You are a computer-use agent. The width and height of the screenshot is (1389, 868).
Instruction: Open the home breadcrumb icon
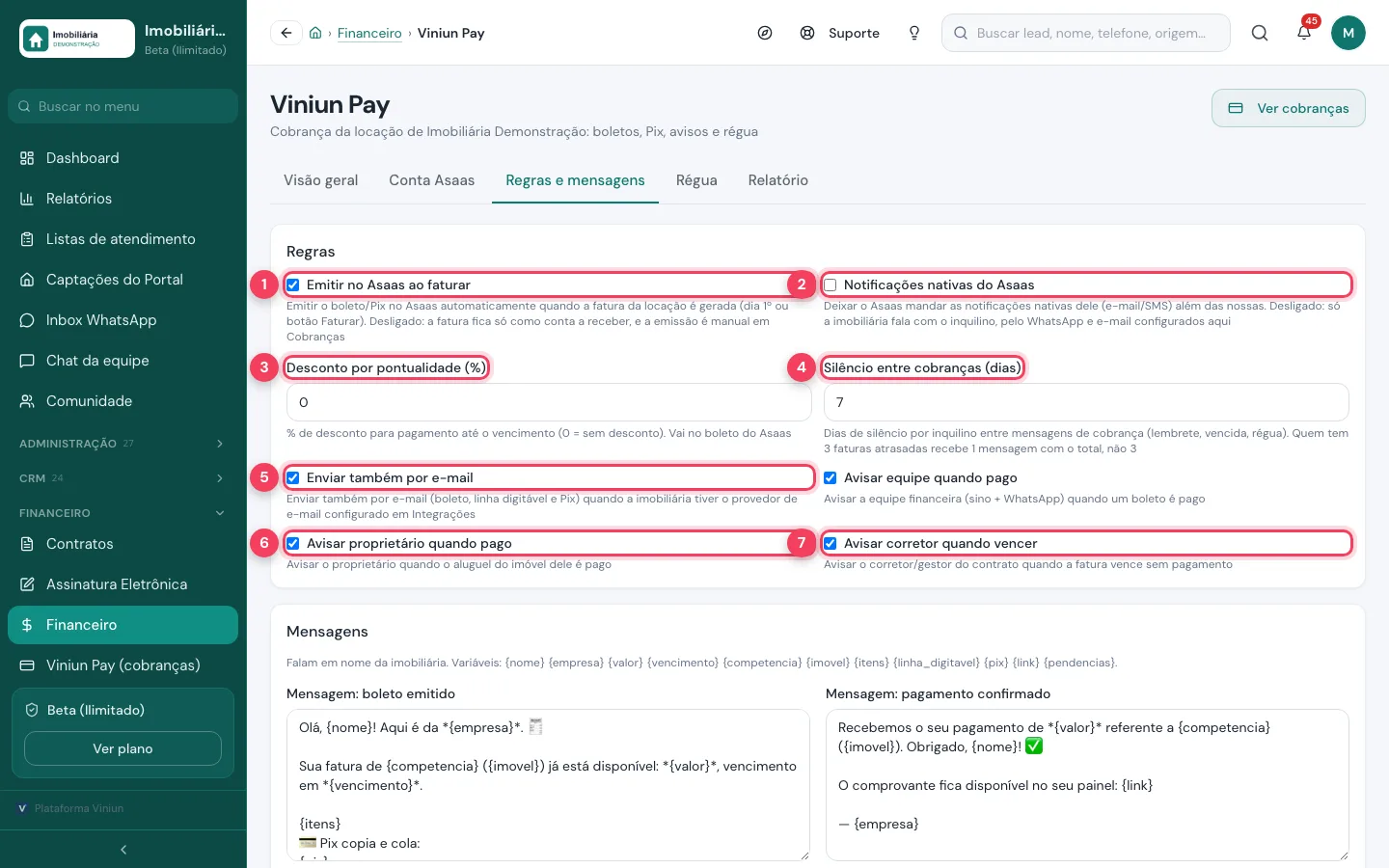(315, 33)
